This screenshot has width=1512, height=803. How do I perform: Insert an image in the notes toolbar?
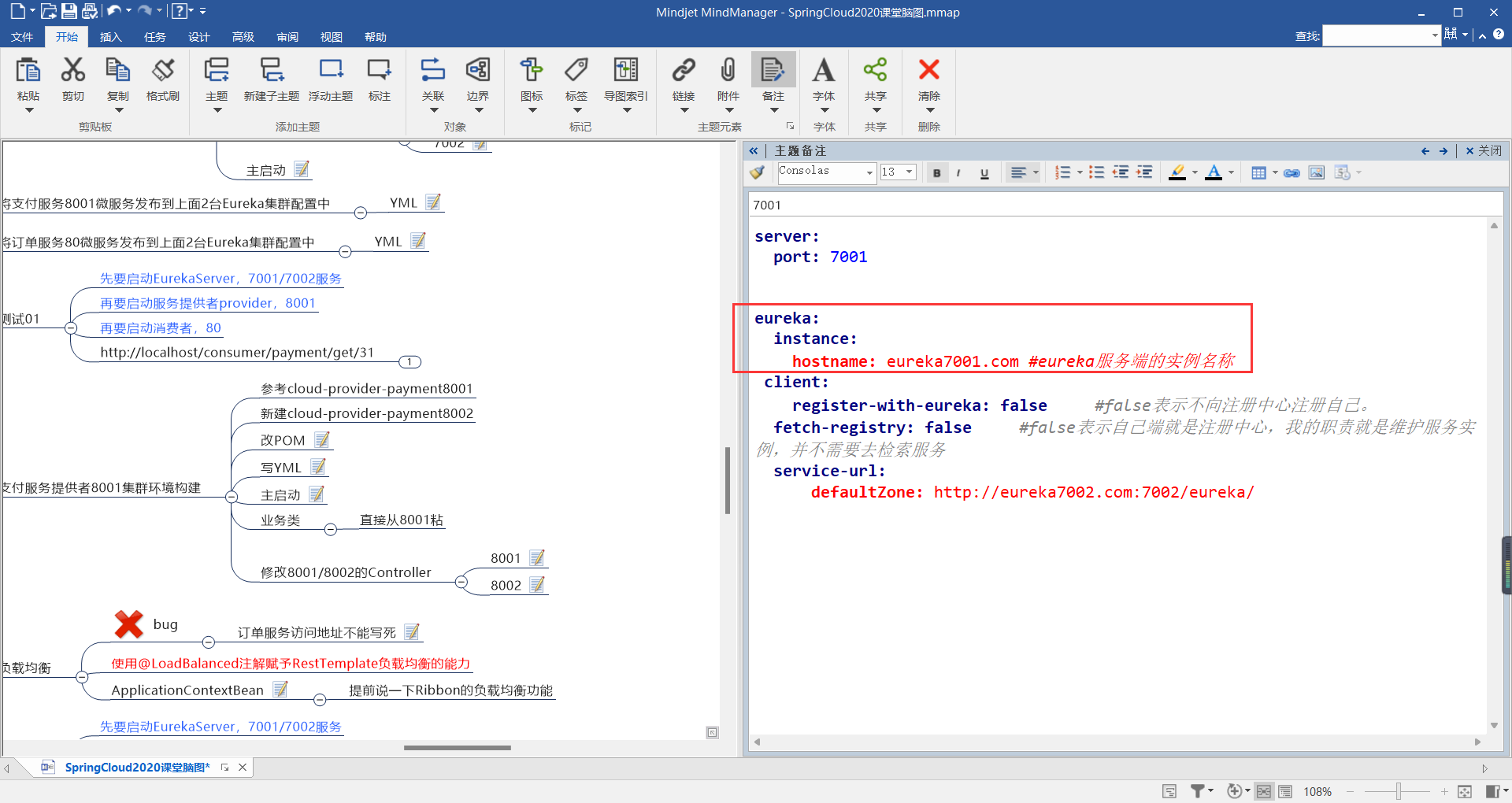[x=1317, y=173]
